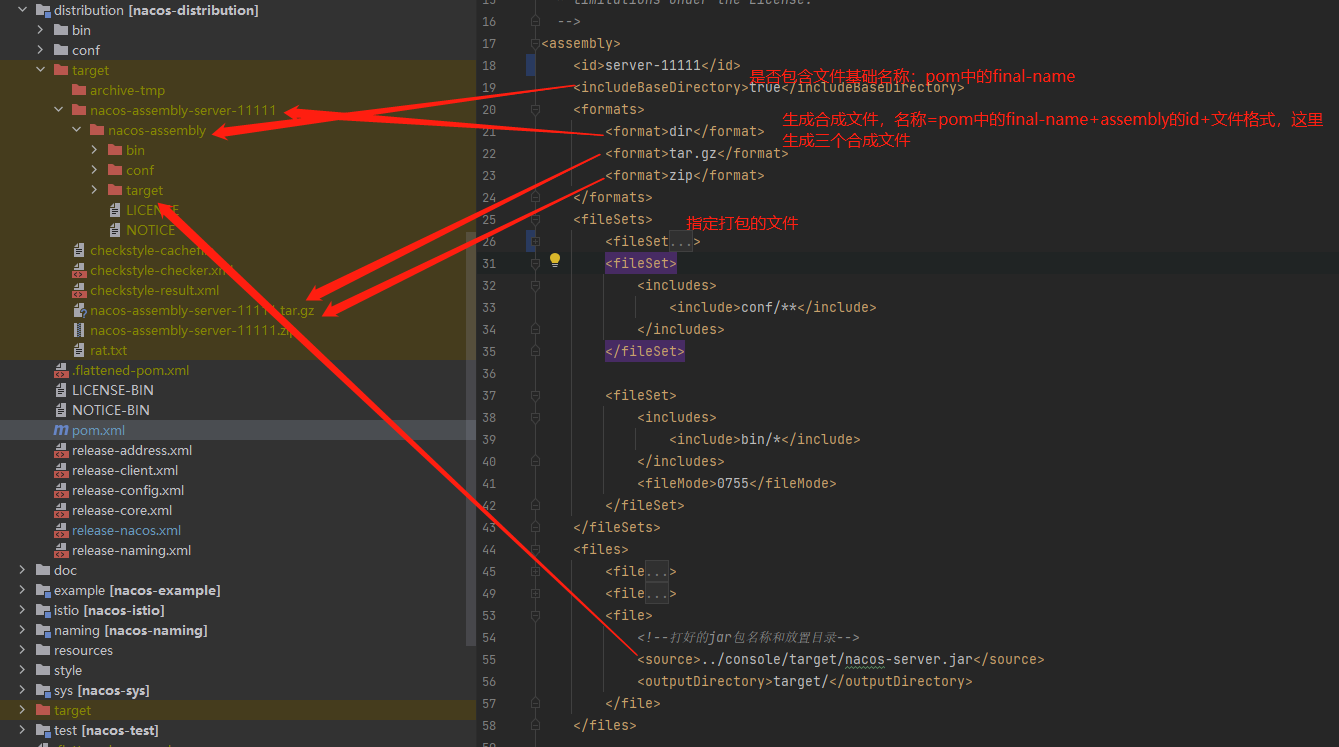The image size is (1339, 747).
Task: Click the folder icon of the resources directory
Action: 43,650
